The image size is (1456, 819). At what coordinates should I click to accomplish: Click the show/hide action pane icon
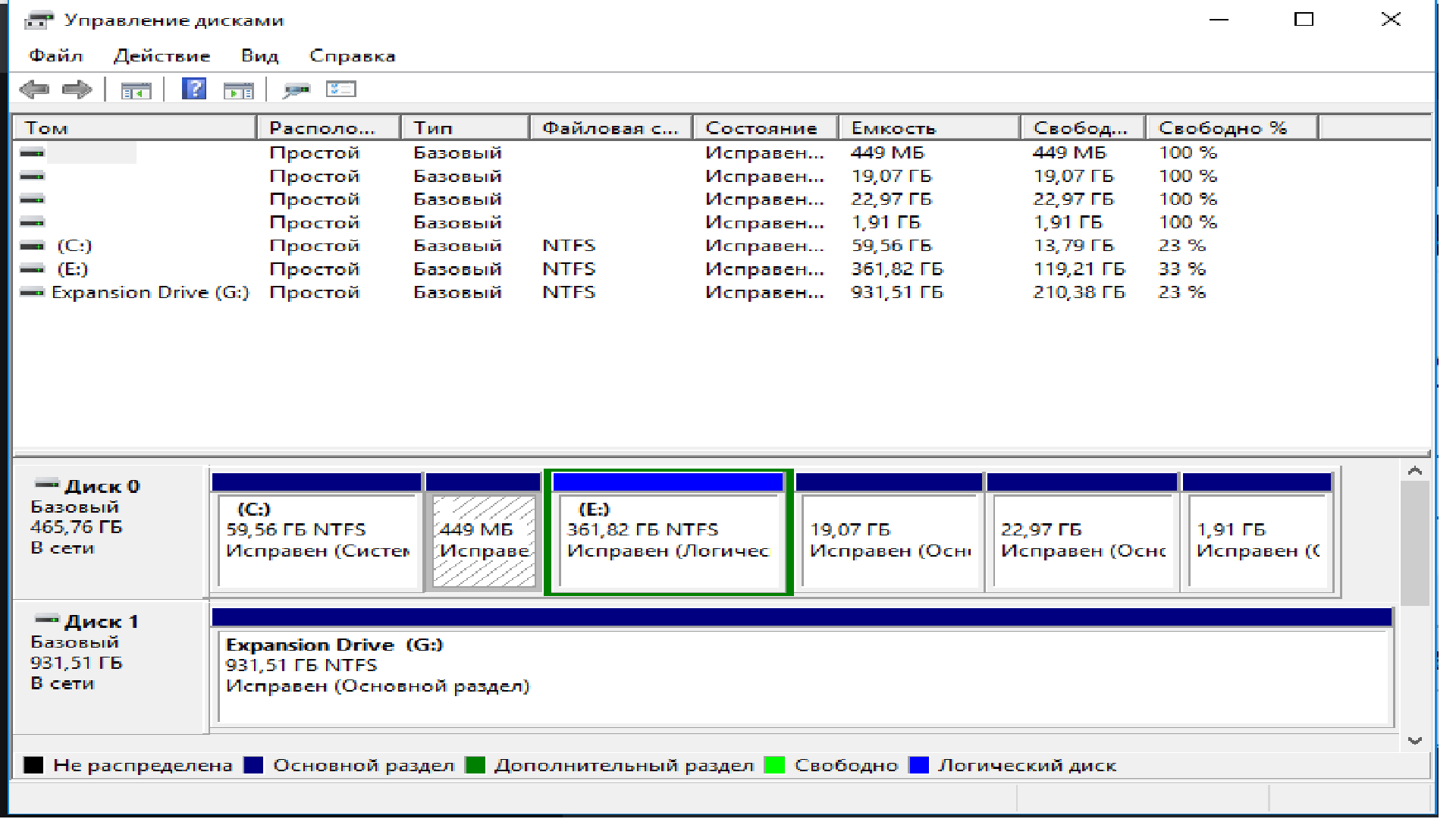[x=239, y=91]
